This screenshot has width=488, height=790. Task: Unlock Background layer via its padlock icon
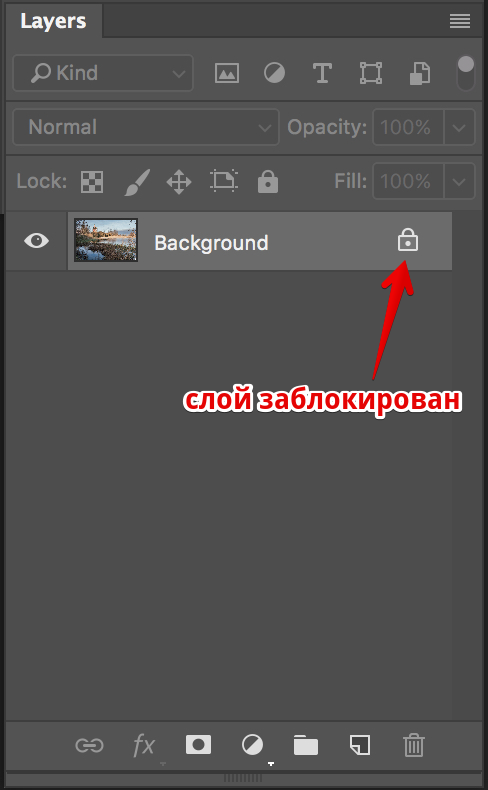(x=407, y=239)
